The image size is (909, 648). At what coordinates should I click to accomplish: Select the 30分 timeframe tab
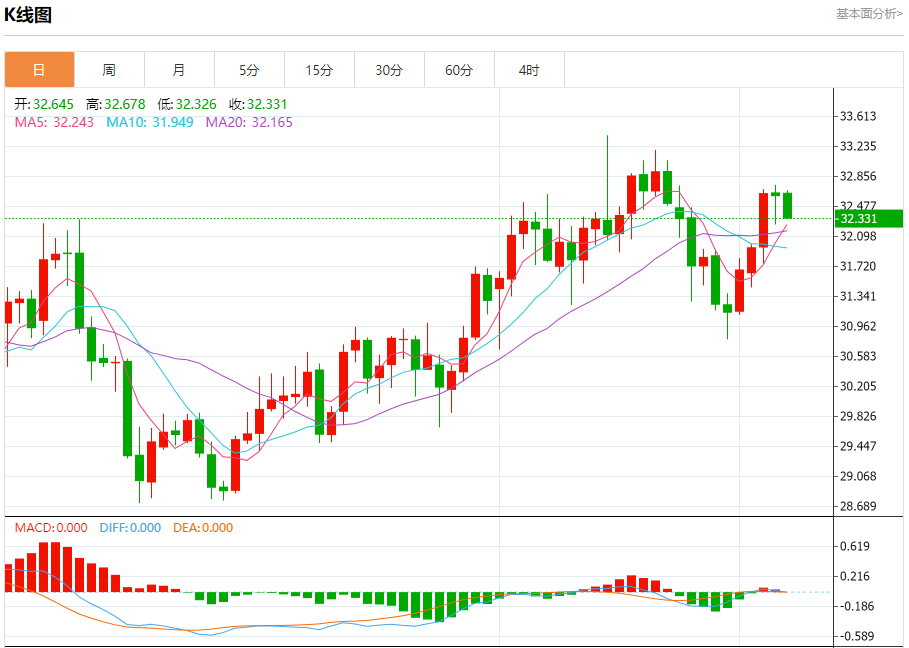coord(389,70)
